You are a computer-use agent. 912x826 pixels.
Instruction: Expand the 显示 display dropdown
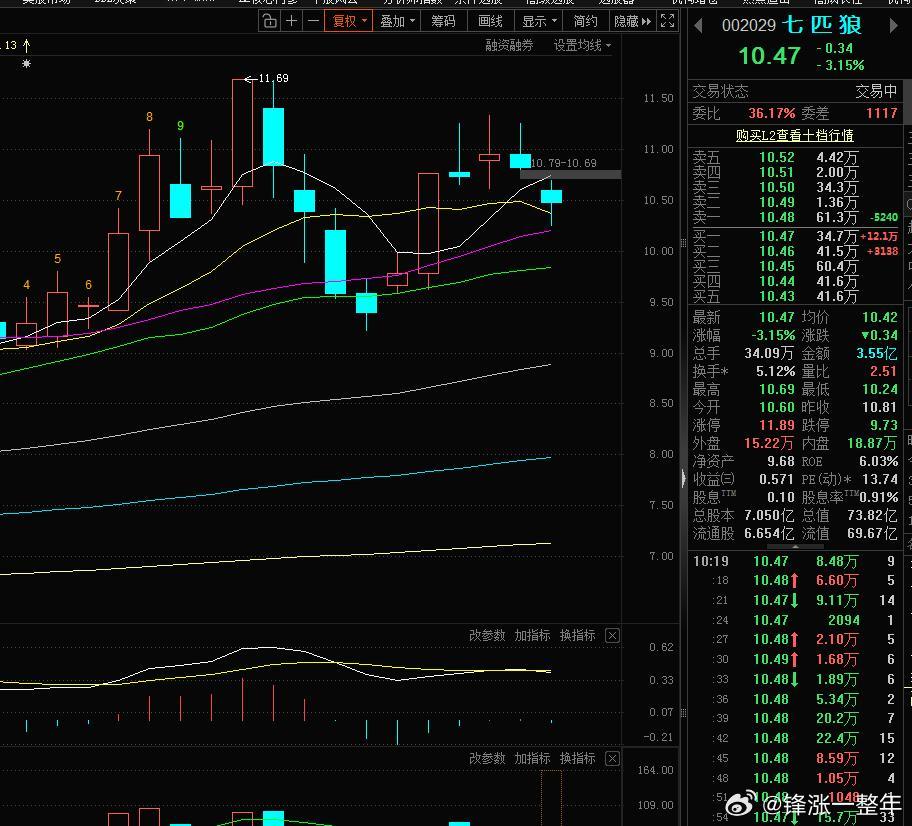tap(539, 22)
